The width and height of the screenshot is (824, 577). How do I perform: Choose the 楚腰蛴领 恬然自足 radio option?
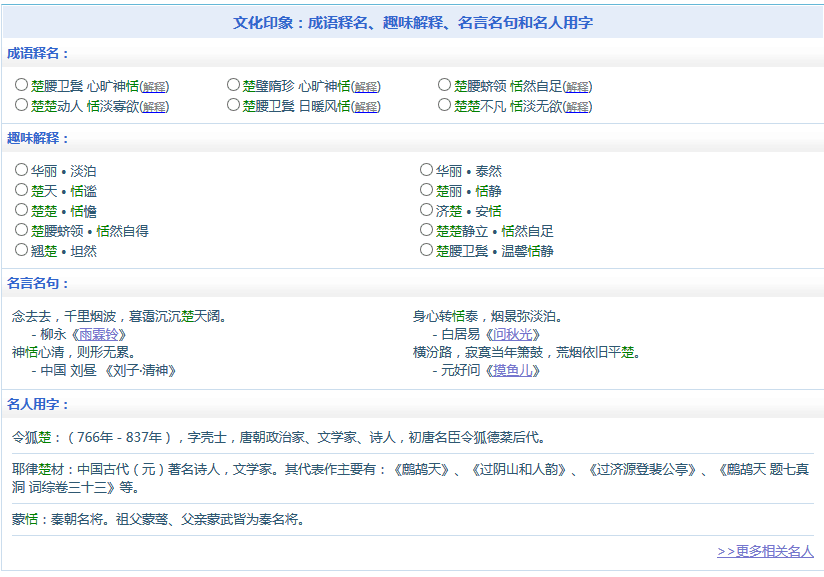click(444, 86)
